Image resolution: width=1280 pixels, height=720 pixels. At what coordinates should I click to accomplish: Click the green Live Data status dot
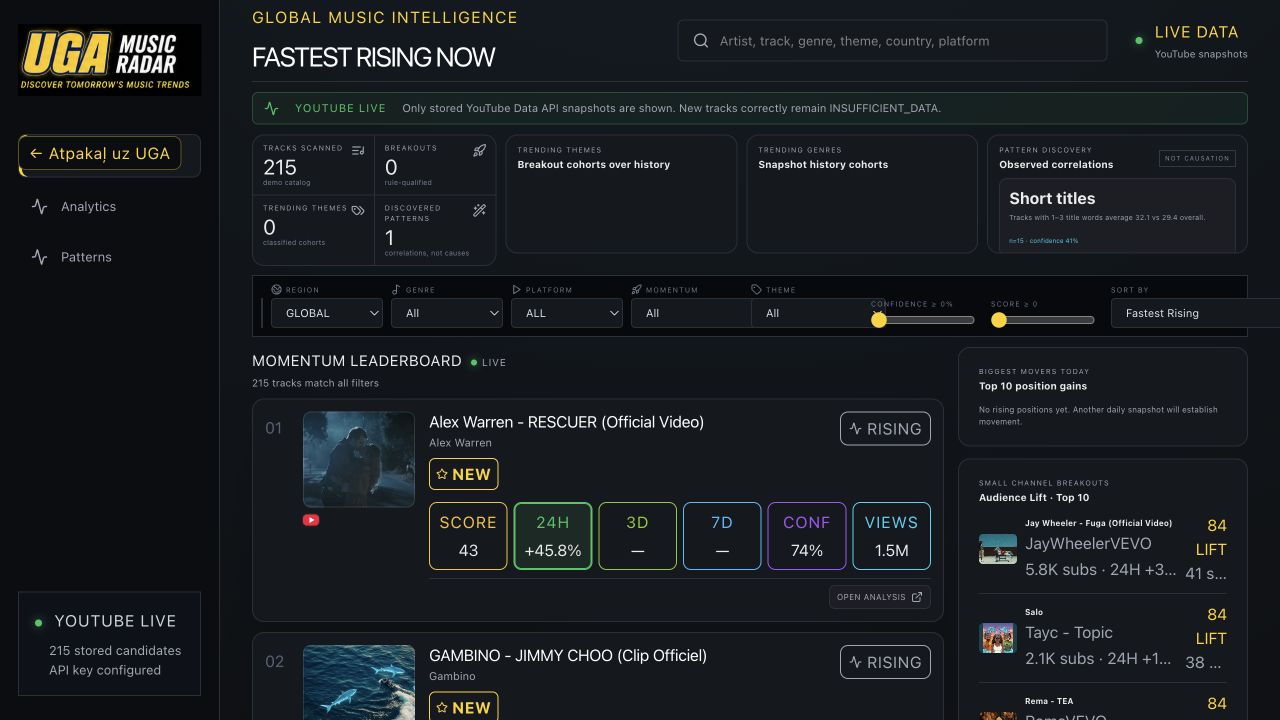(x=1139, y=41)
